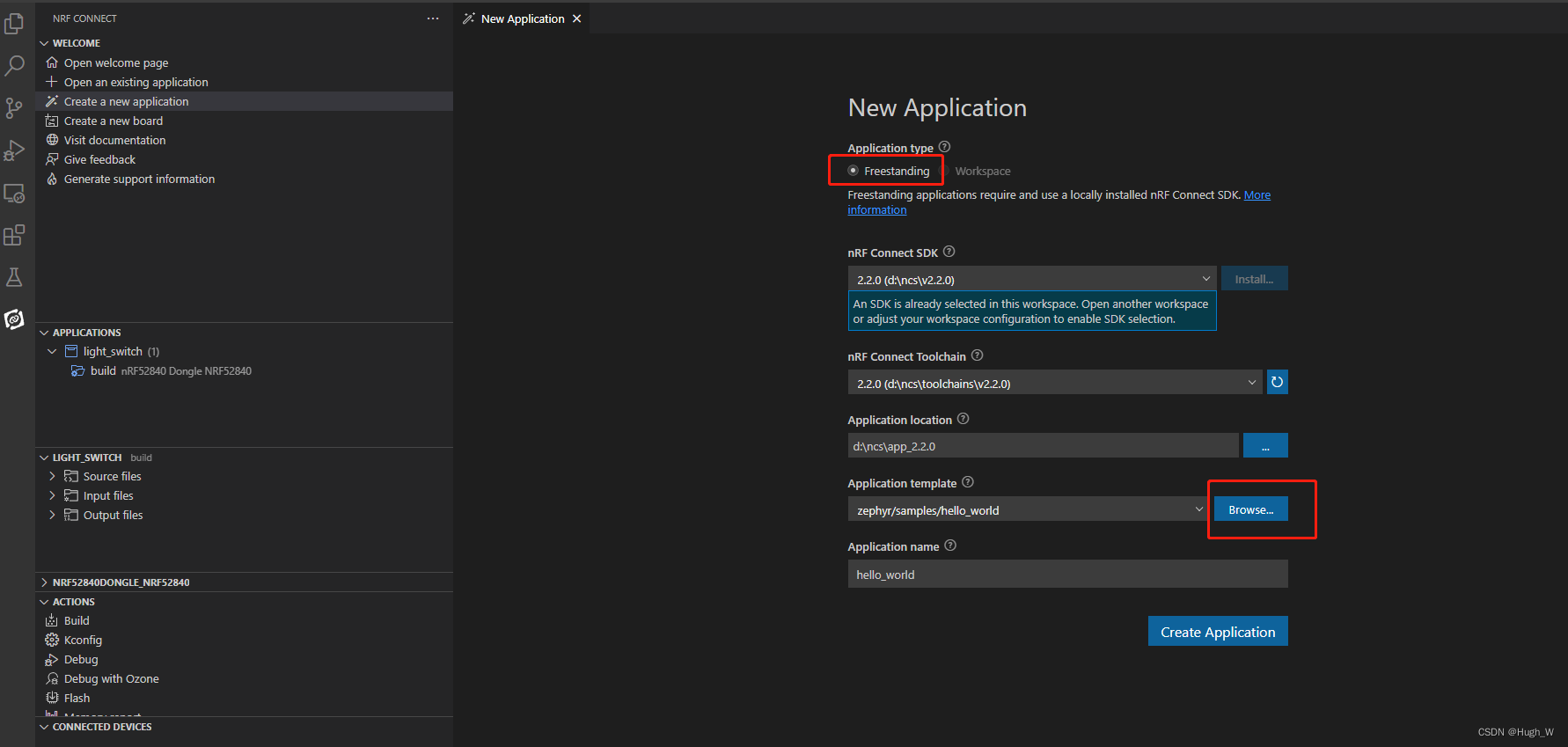Click the ellipsis button beside Application location
The width and height of the screenshot is (1568, 747).
coord(1265,445)
